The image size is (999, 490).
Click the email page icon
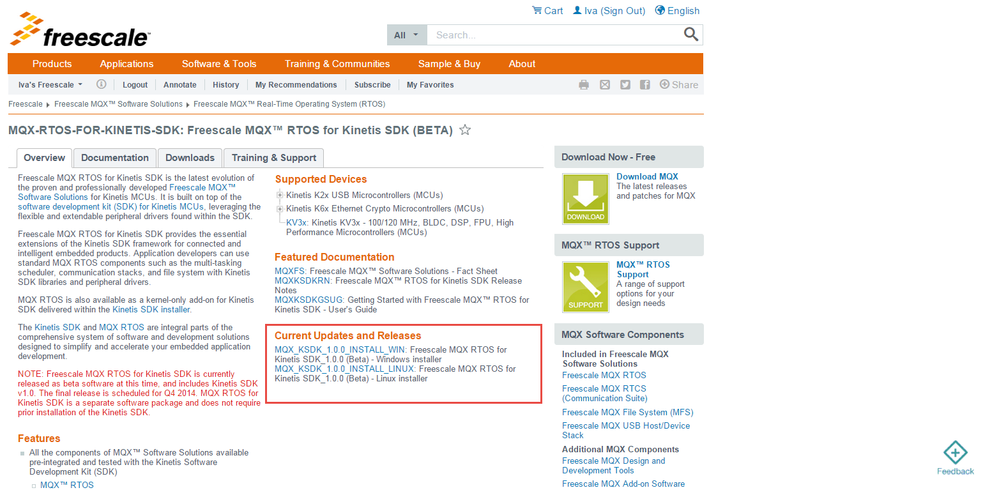pos(605,85)
